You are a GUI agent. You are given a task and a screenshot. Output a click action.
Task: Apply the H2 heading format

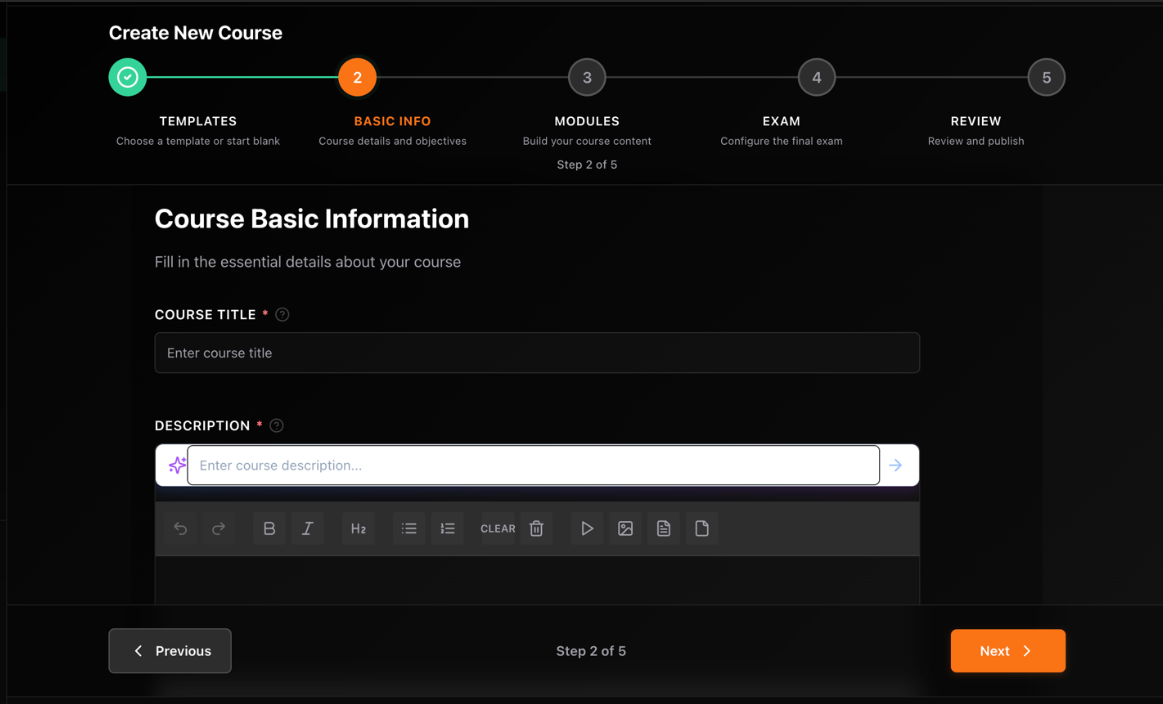pyautogui.click(x=358, y=528)
